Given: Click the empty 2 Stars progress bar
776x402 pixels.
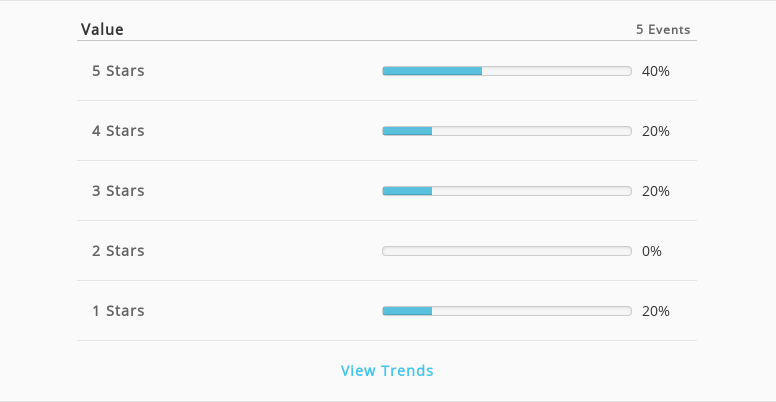Looking at the screenshot, I should click(x=507, y=251).
